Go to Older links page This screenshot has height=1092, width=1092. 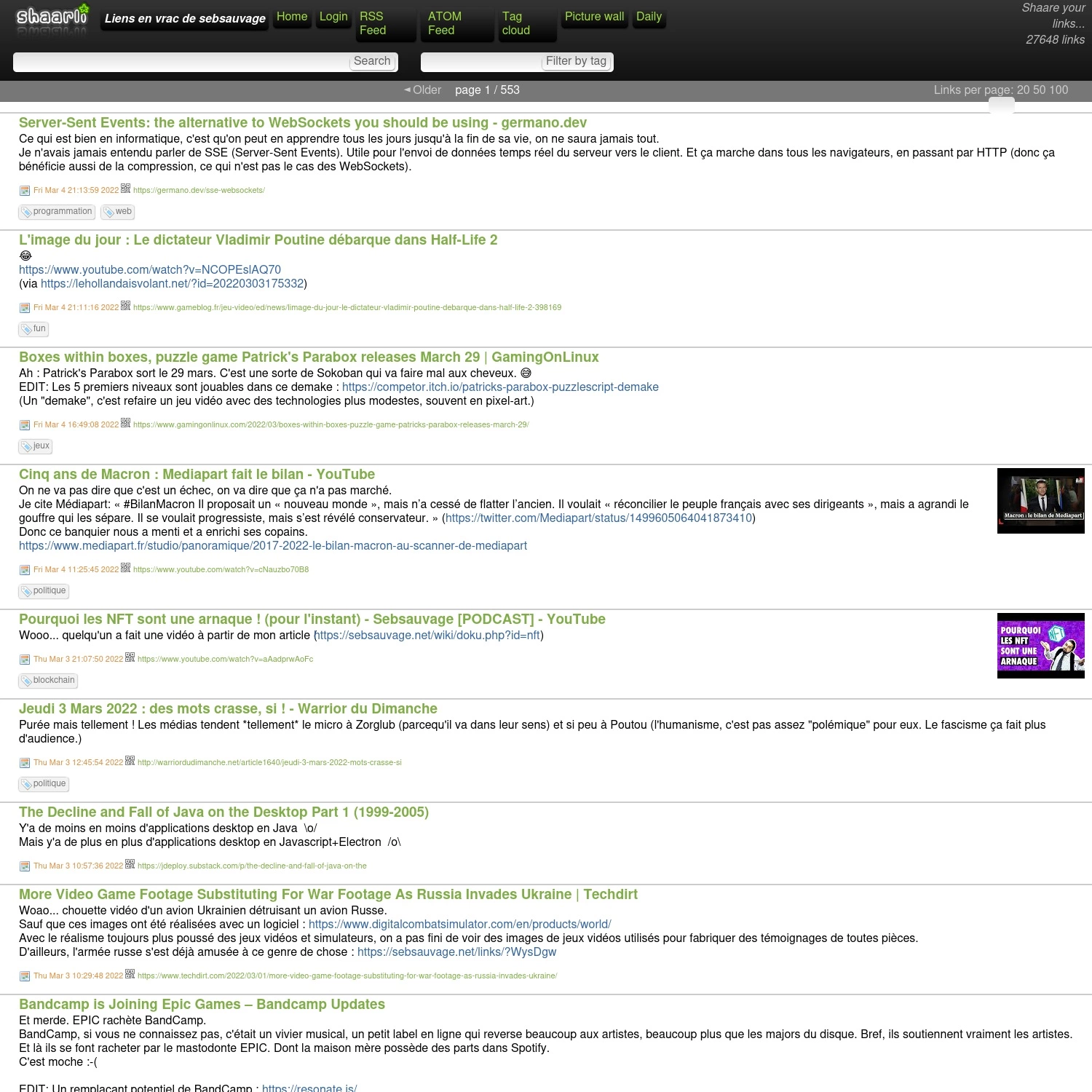(x=423, y=90)
